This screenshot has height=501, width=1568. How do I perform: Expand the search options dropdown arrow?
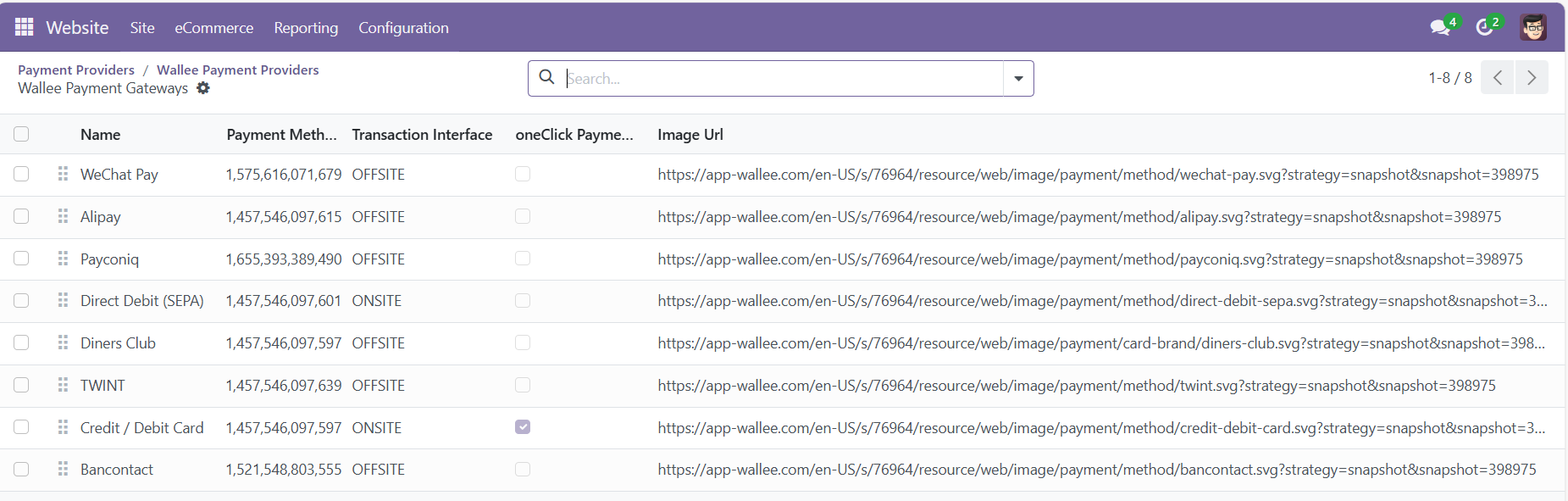pyautogui.click(x=1018, y=79)
